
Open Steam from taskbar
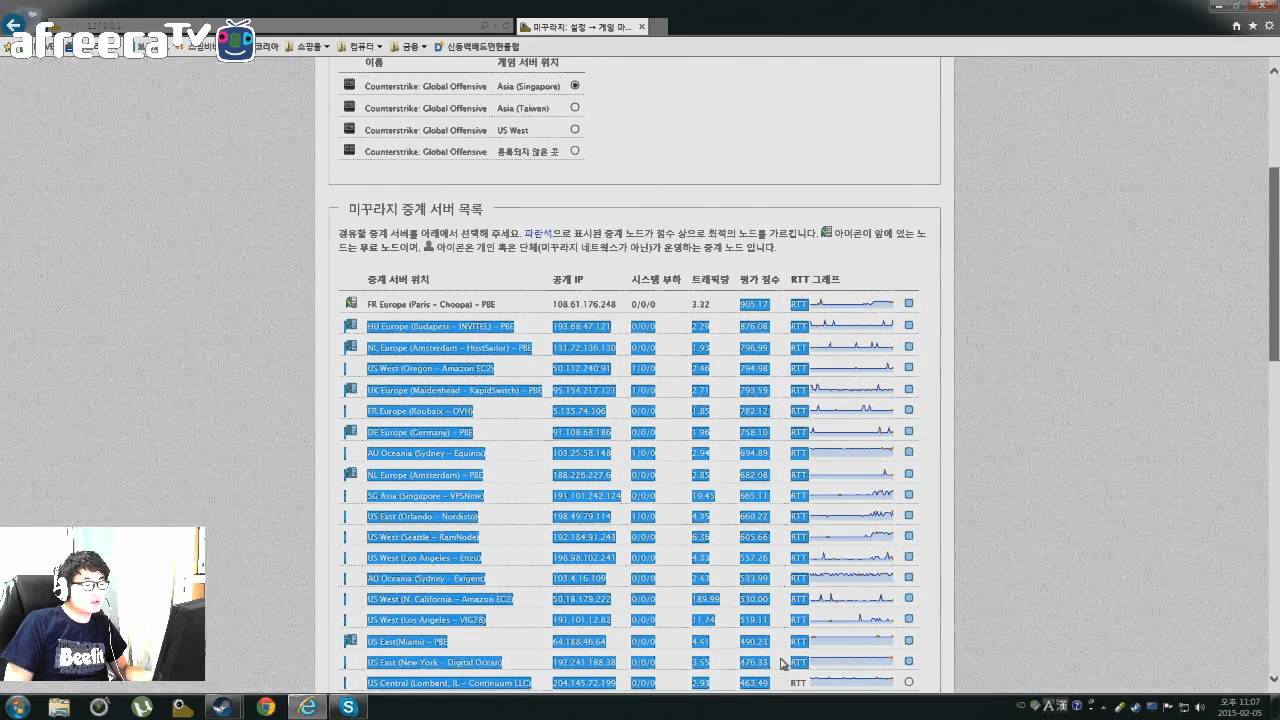point(220,707)
